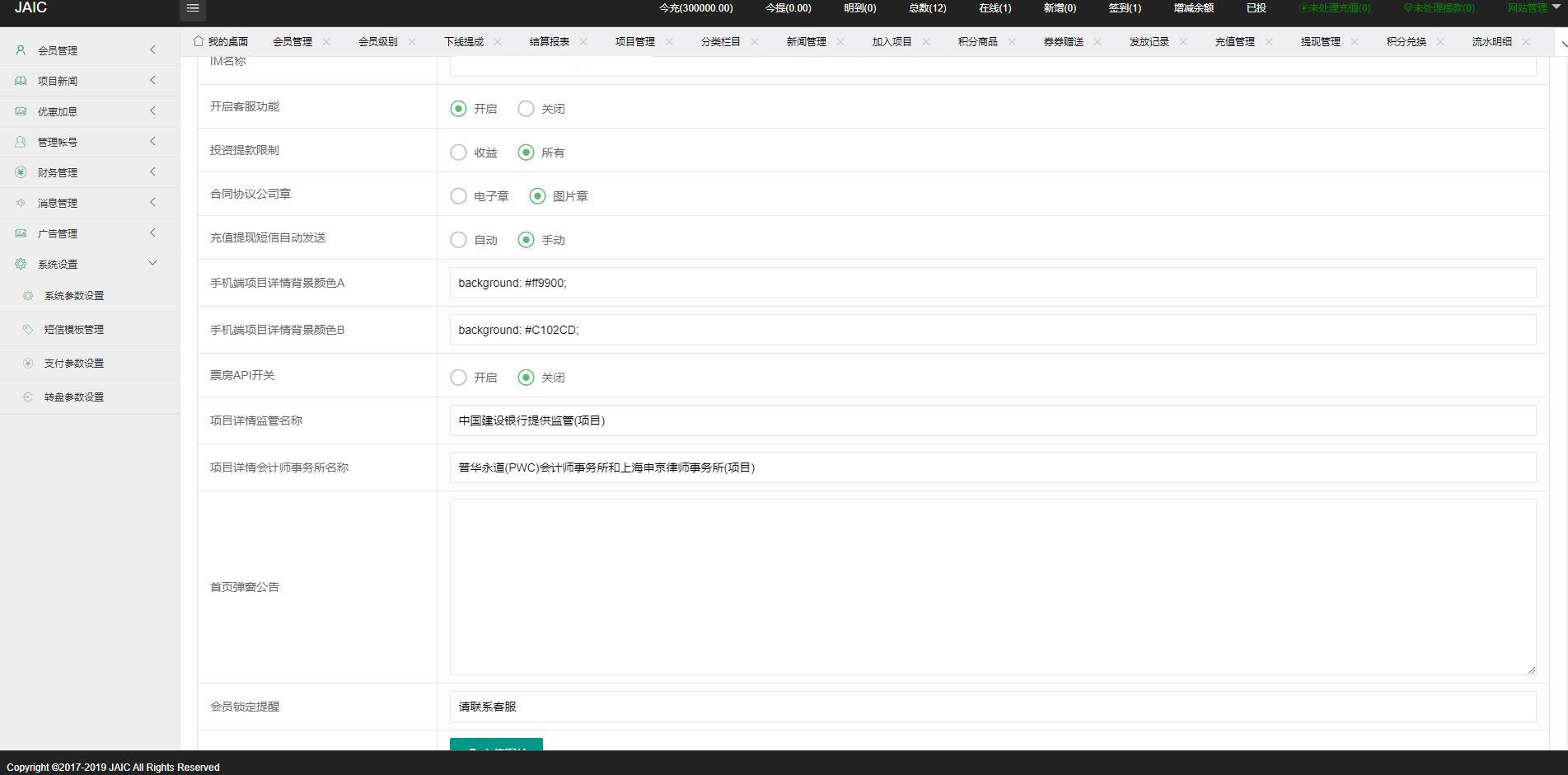Image resolution: width=1568 pixels, height=775 pixels.
Task: Switch to the 充值管理 tab
Action: (1234, 40)
